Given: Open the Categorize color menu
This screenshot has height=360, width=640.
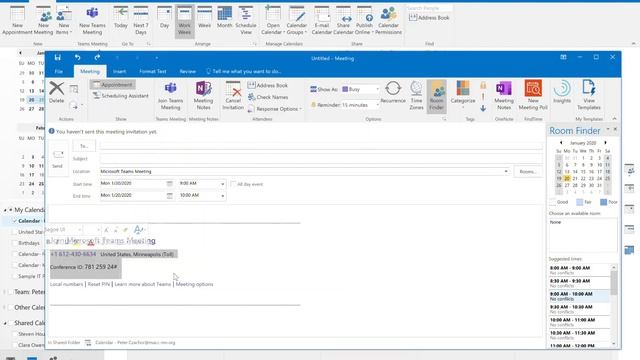Looking at the screenshot, I should point(463,95).
